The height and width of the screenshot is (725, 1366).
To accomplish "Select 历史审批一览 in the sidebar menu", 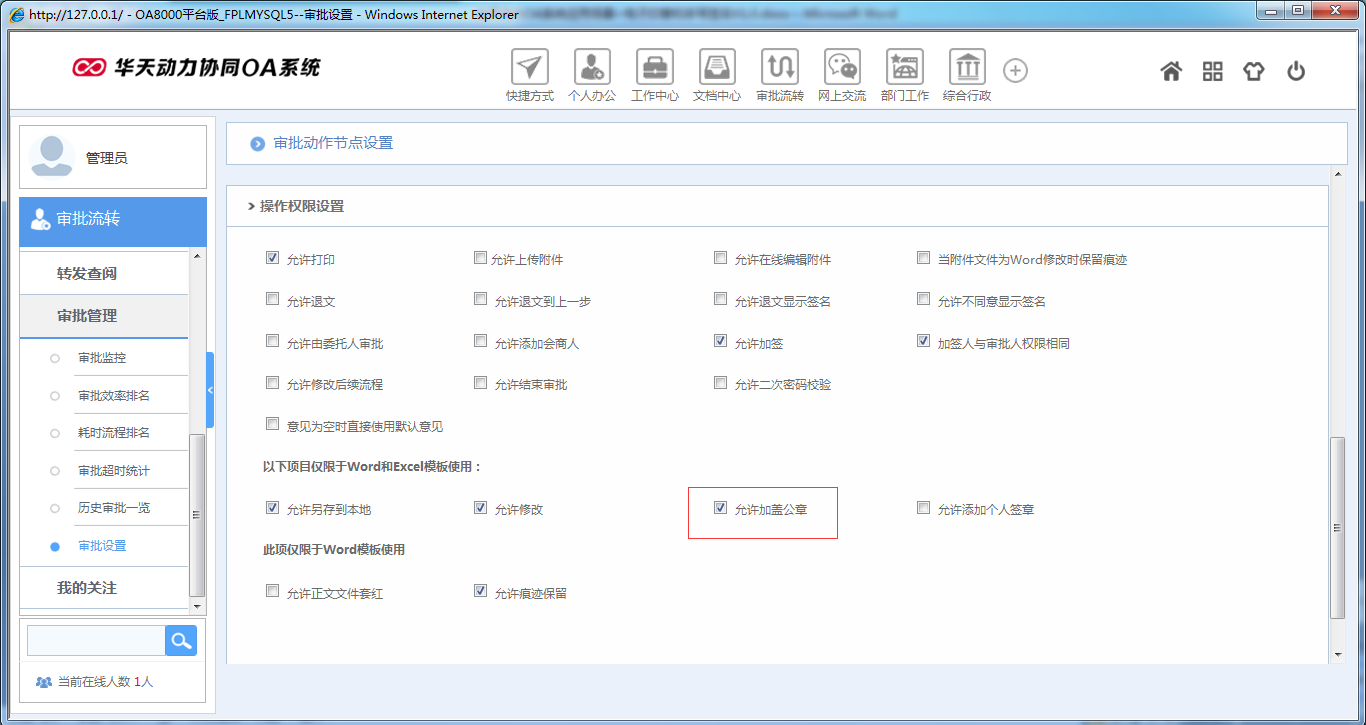I will click(114, 508).
